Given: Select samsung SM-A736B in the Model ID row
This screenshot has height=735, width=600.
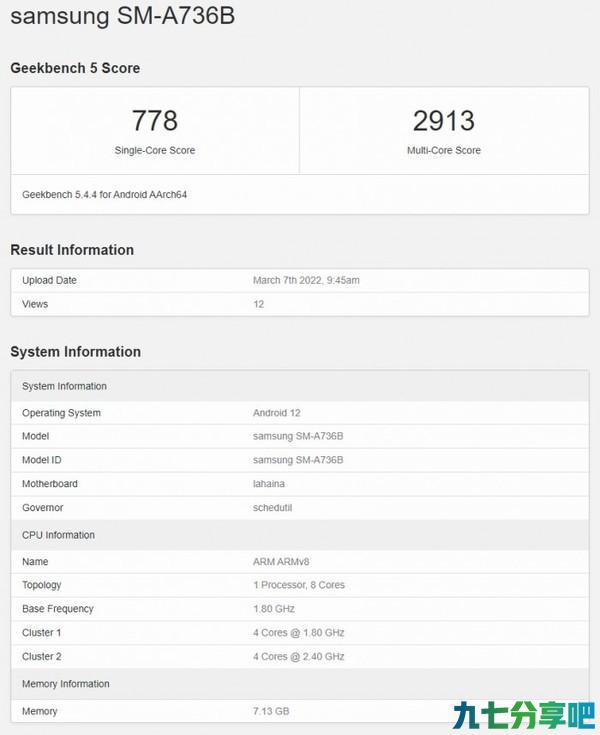Looking at the screenshot, I should tap(298, 460).
